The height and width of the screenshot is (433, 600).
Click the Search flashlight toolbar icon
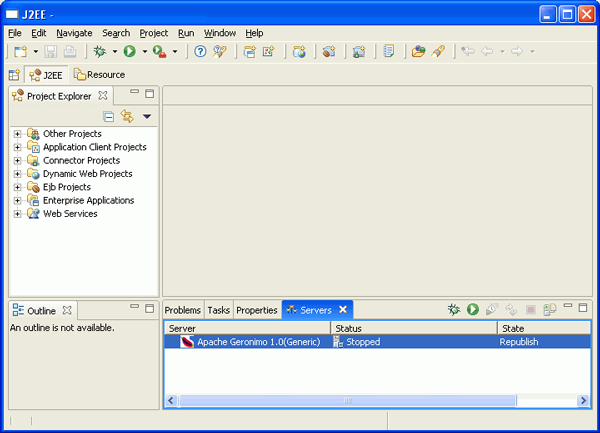point(220,51)
